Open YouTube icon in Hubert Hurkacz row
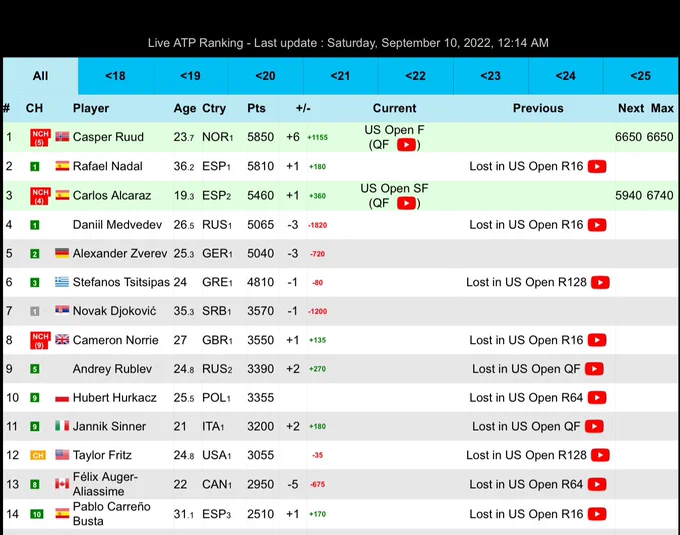Image resolution: width=680 pixels, height=535 pixels. tap(597, 398)
